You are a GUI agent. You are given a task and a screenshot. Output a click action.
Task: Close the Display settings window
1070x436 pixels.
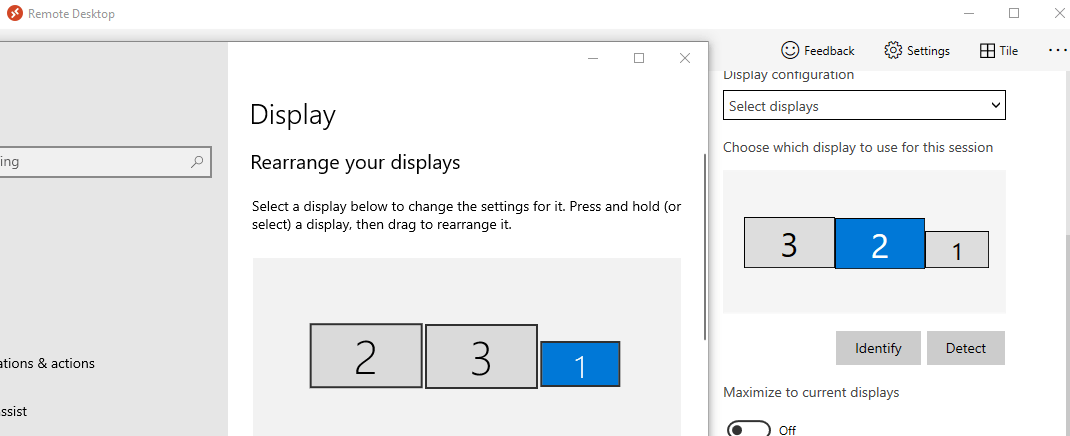[685, 59]
